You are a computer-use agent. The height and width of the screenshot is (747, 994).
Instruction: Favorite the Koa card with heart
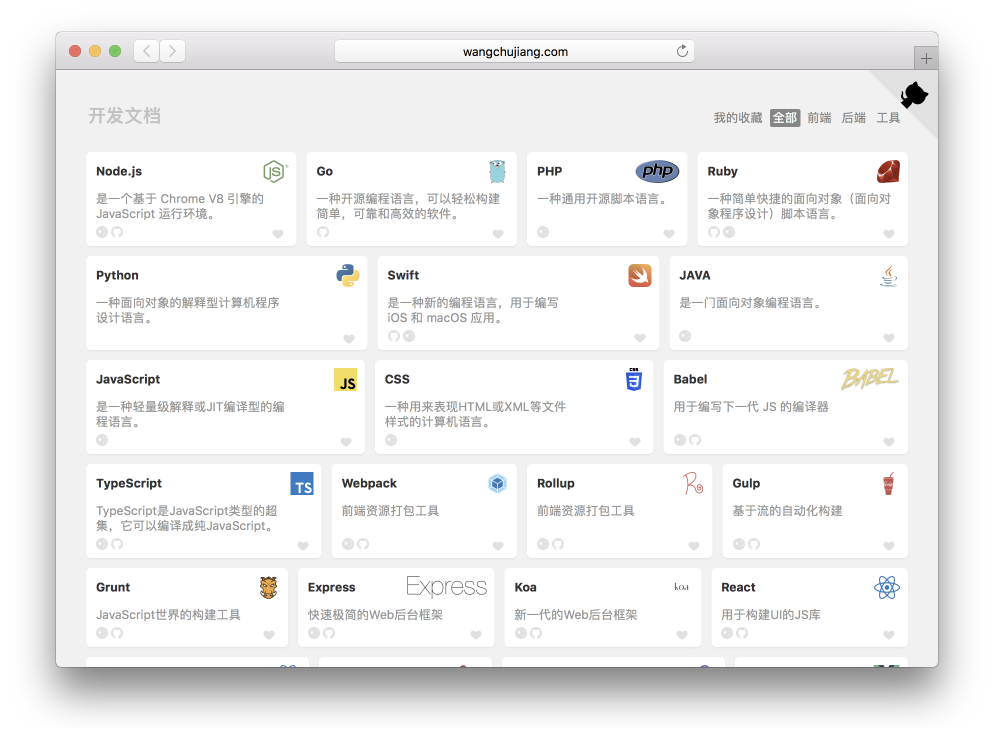(x=682, y=635)
